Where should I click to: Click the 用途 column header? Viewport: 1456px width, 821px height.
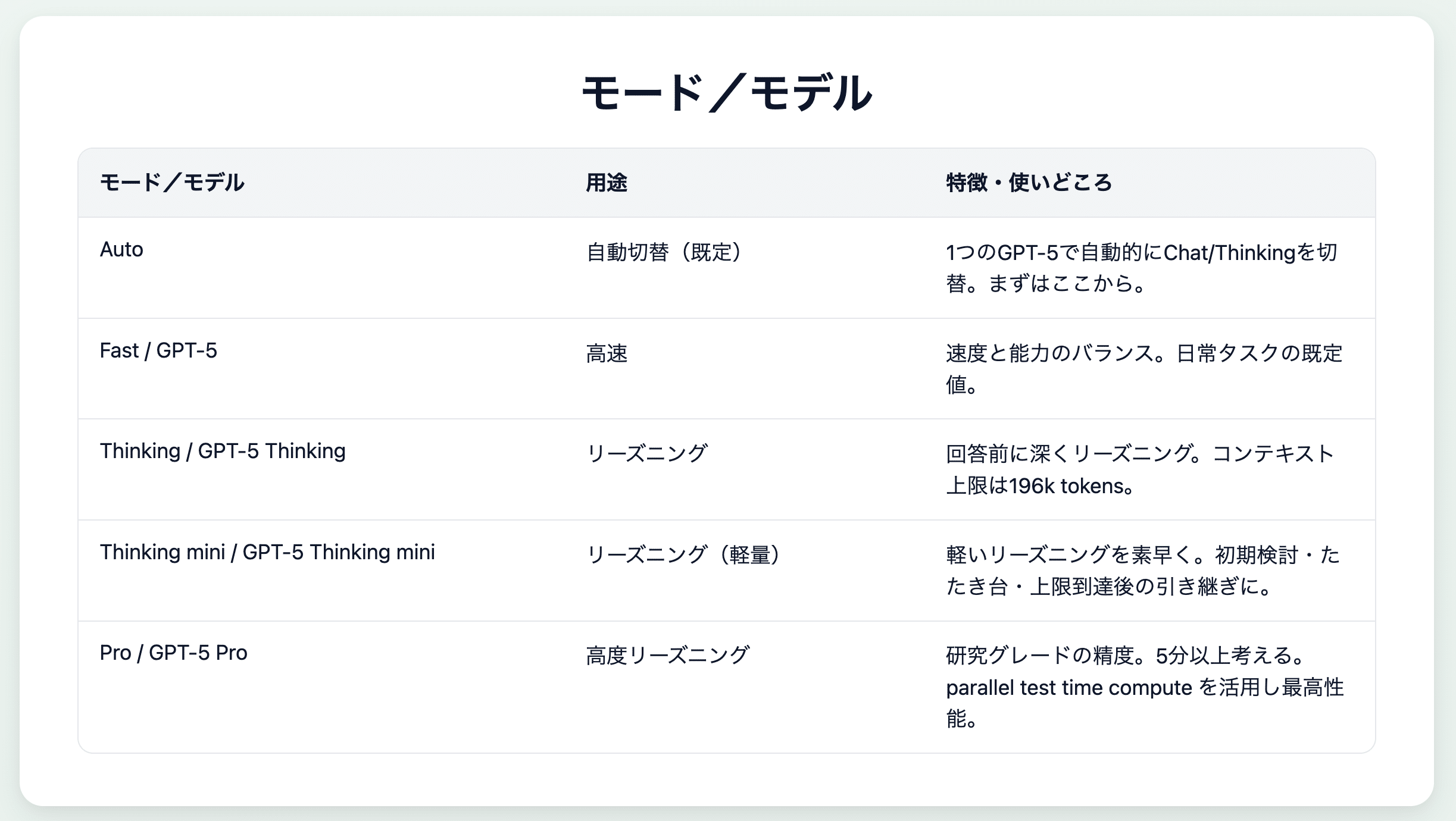click(607, 183)
